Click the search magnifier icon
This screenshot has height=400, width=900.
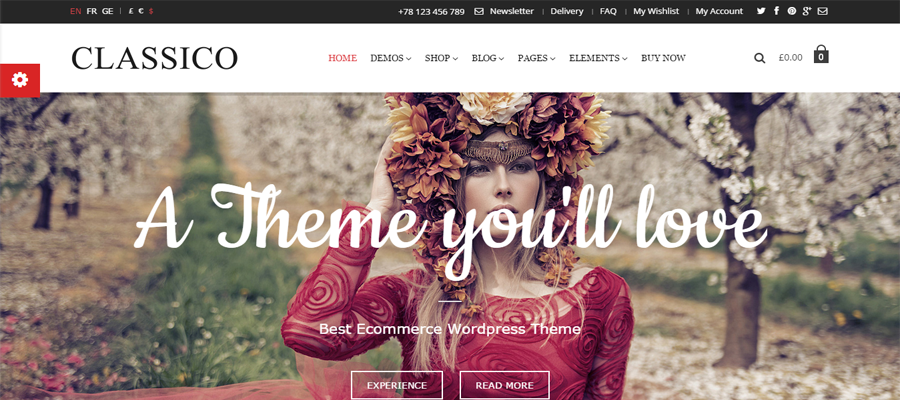pos(759,58)
